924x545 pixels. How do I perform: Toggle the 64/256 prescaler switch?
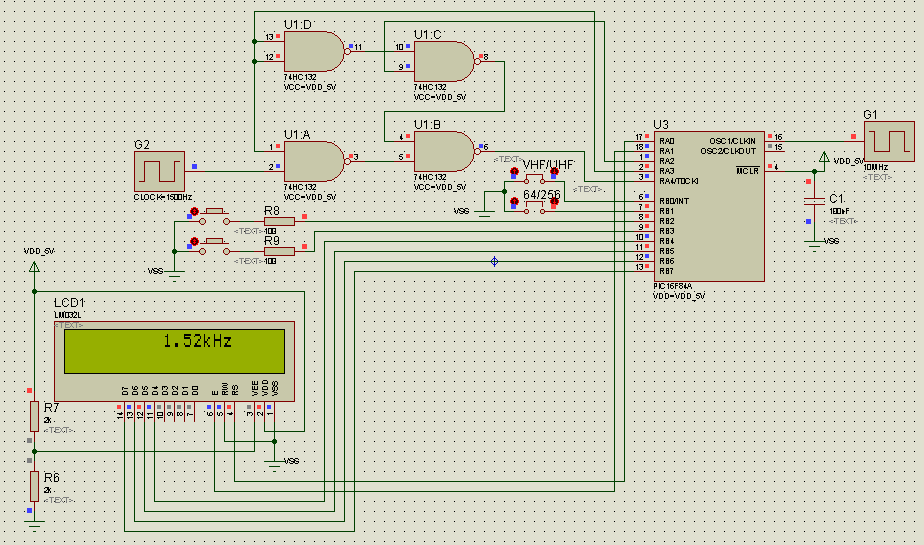534,207
